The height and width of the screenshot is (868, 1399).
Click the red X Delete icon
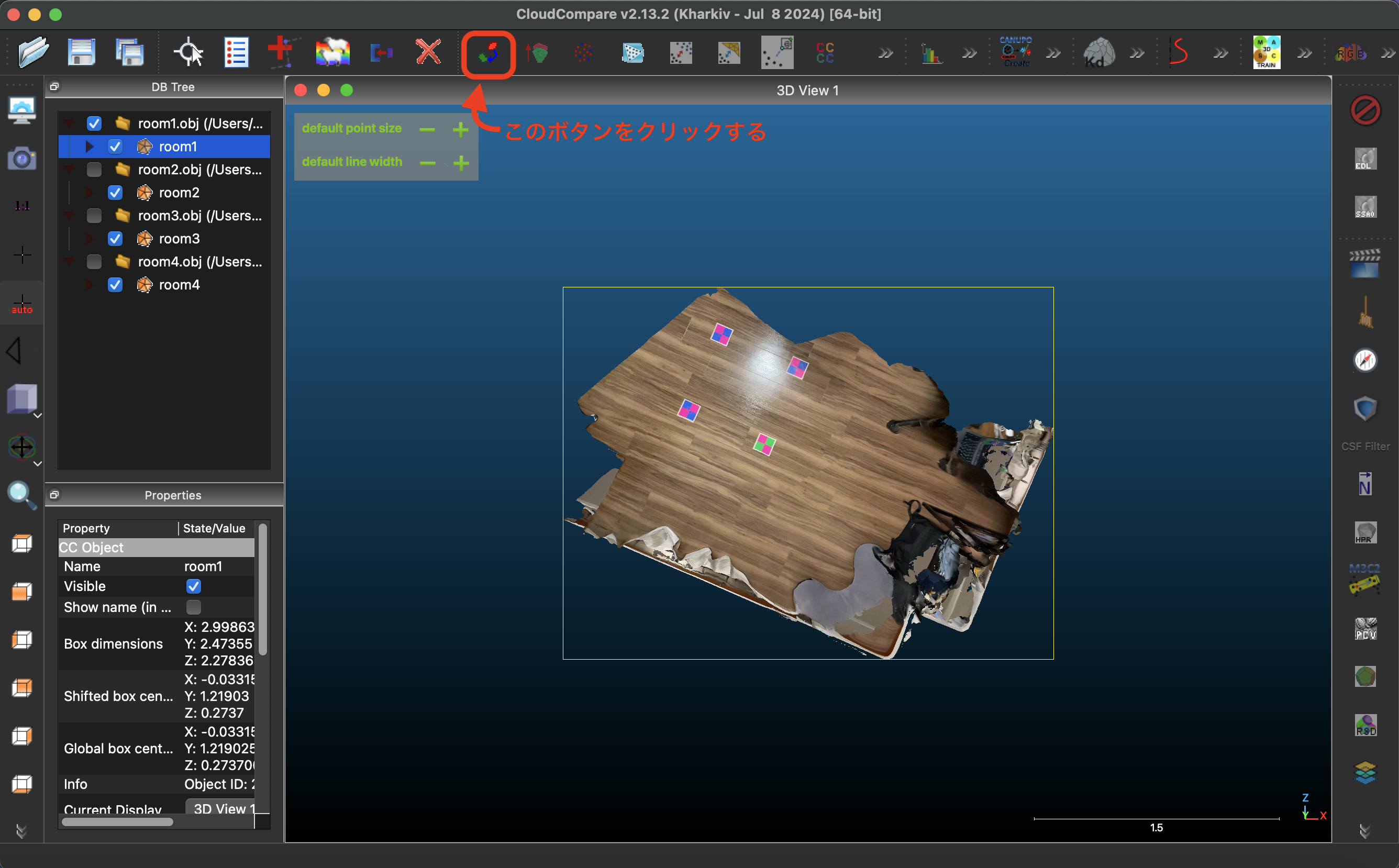tap(428, 53)
